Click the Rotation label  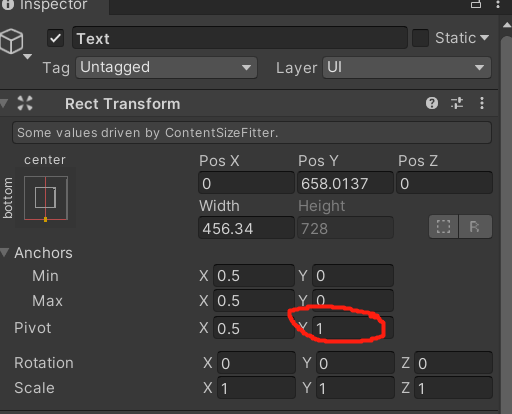tap(44, 363)
